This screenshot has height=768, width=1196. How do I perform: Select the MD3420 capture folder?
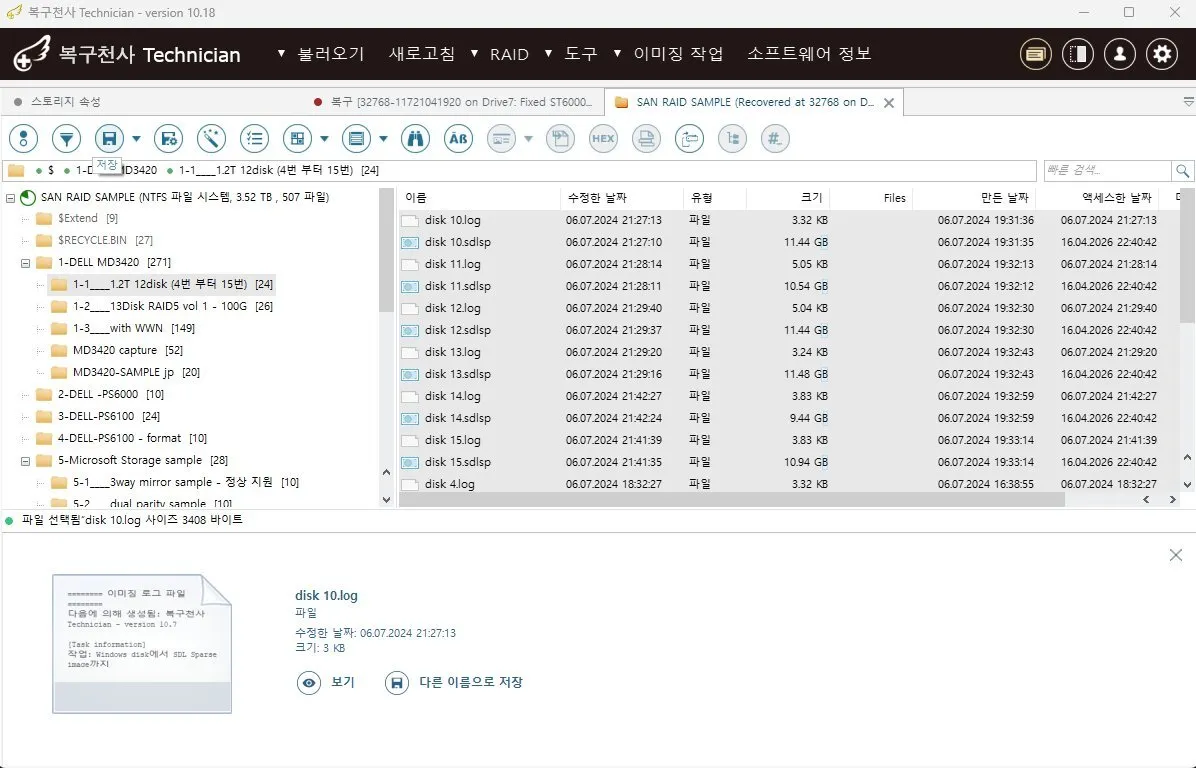(115, 350)
